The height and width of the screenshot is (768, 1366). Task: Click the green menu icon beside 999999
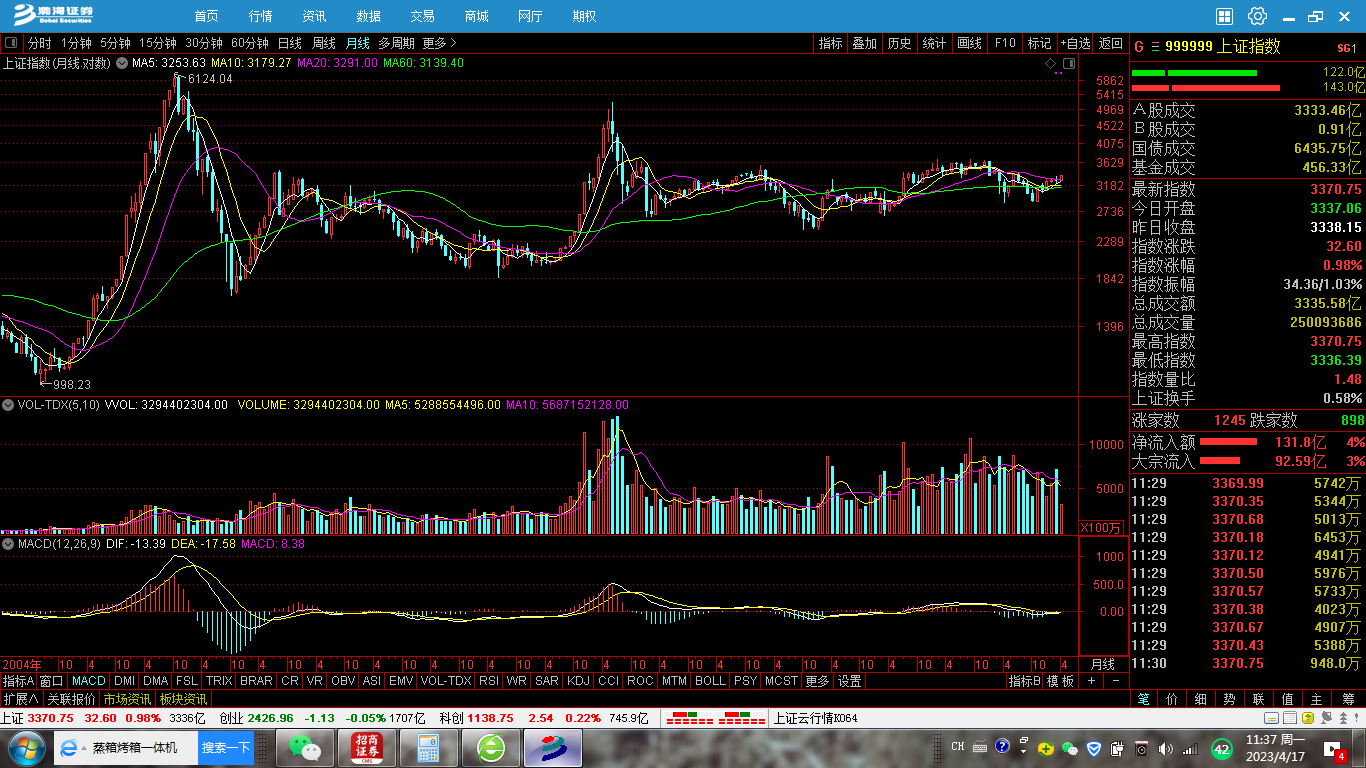click(1155, 47)
